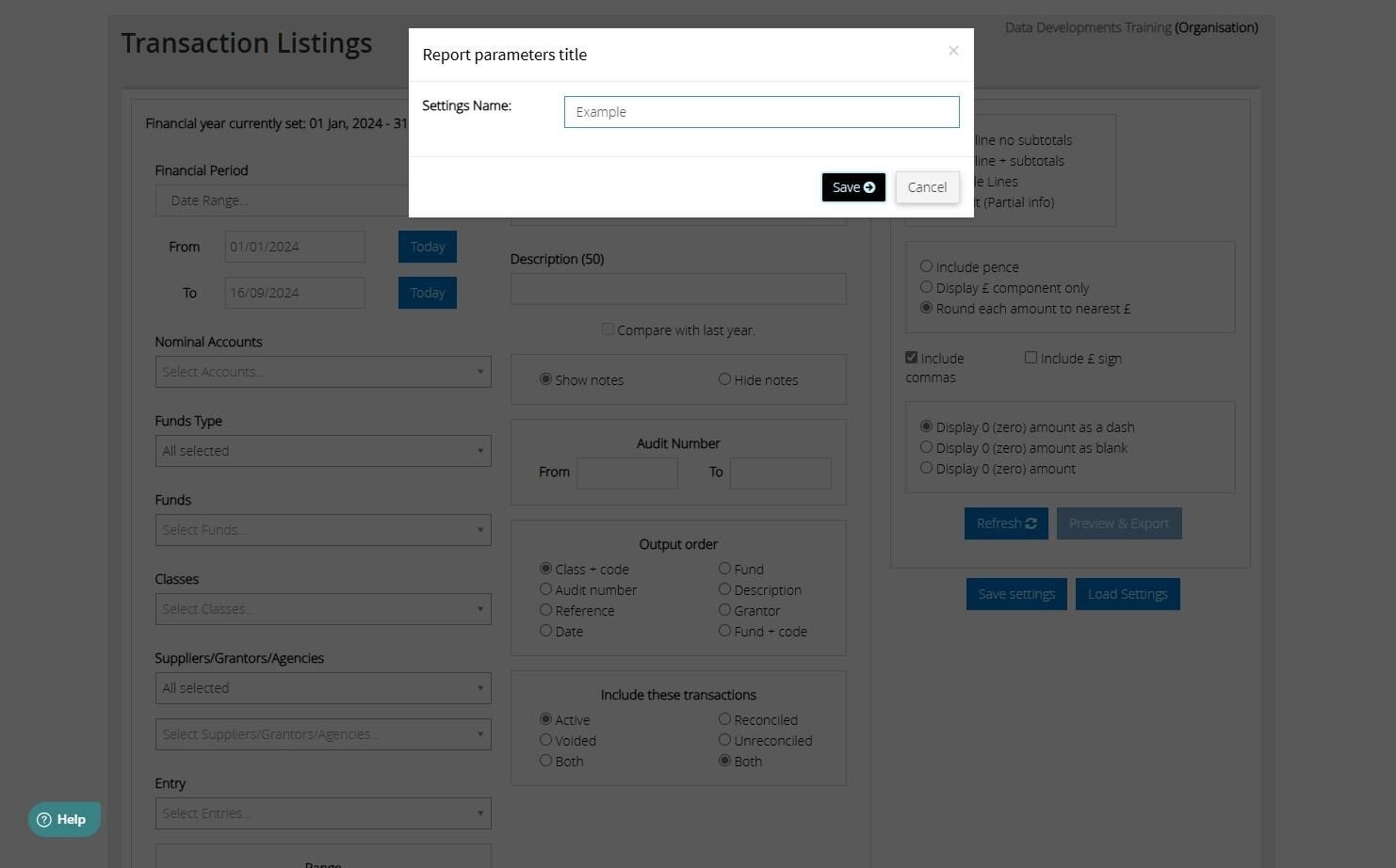Close the Report parameters dialog with X
This screenshot has width=1396, height=868.
953,51
